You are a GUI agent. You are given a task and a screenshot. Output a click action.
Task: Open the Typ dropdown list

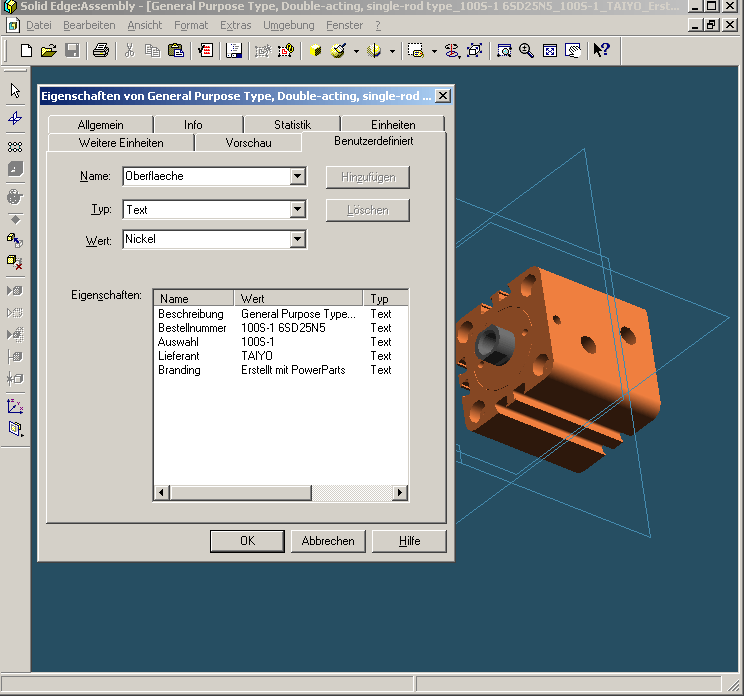coord(297,210)
